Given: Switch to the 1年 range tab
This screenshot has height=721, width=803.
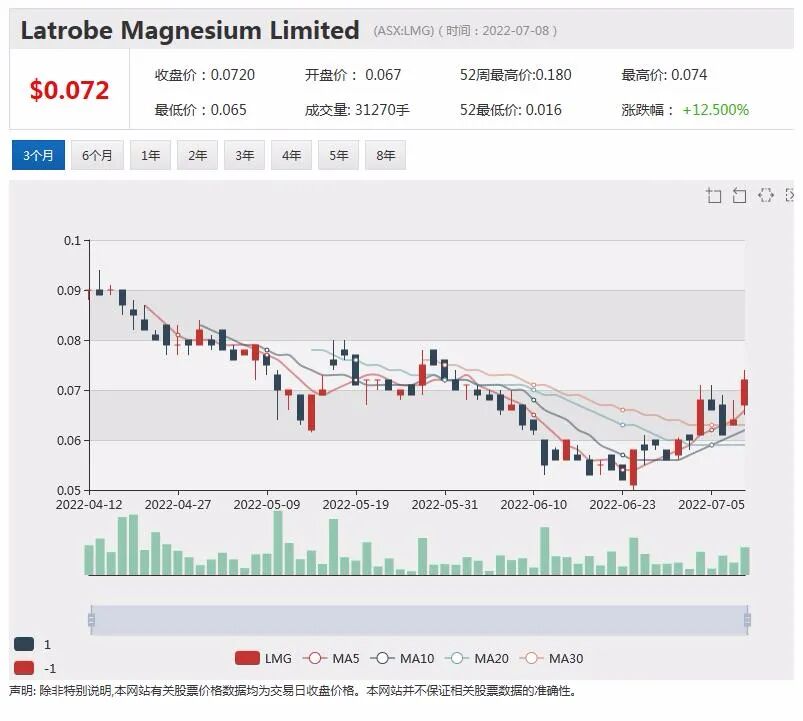Looking at the screenshot, I should coord(151,155).
